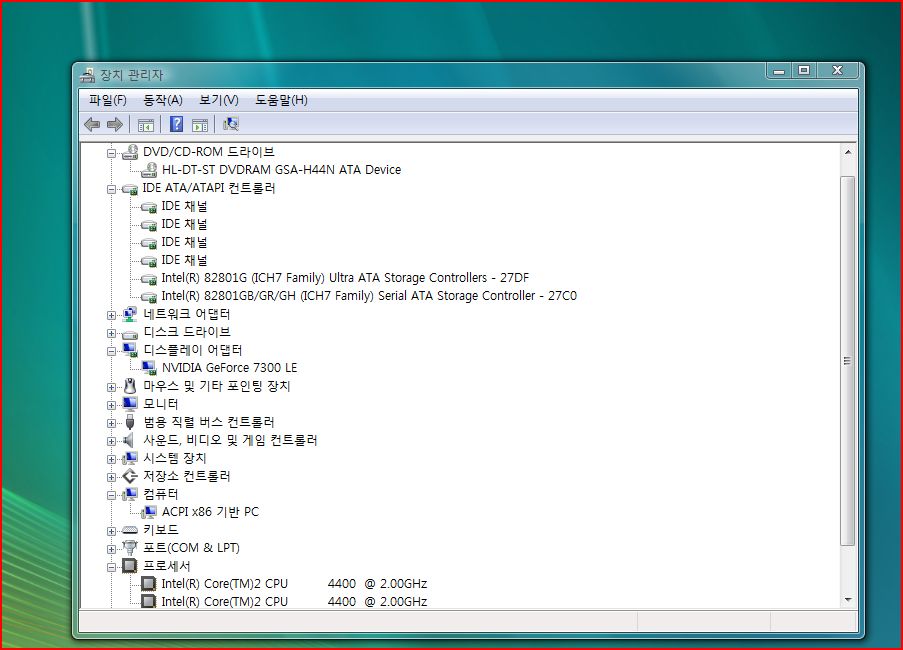The image size is (903, 650).
Task: Expand 사운드, 비디오 및 게임 컨트롤러 node
Action: (x=111, y=441)
